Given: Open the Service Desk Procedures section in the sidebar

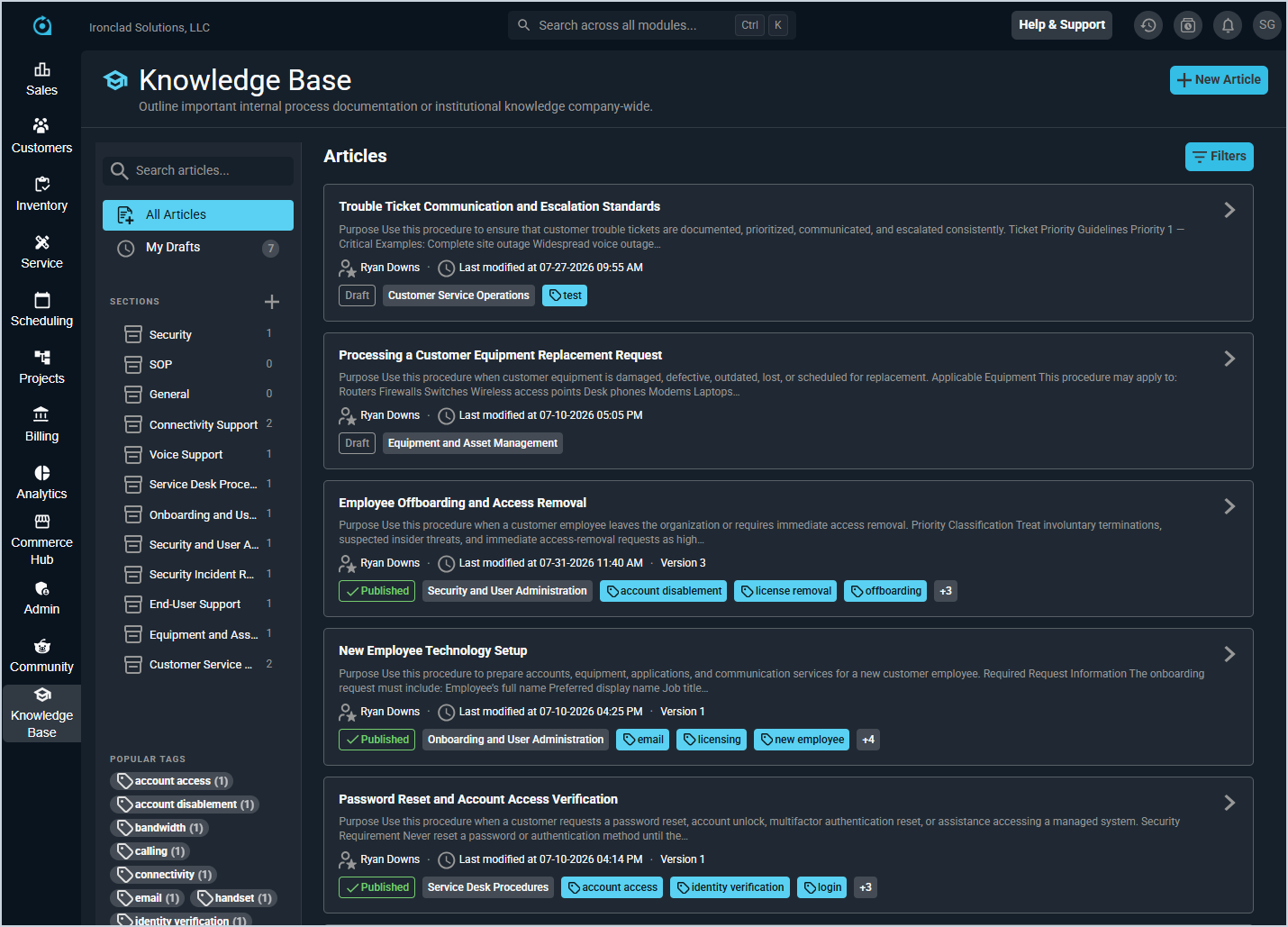Looking at the screenshot, I should (x=198, y=484).
